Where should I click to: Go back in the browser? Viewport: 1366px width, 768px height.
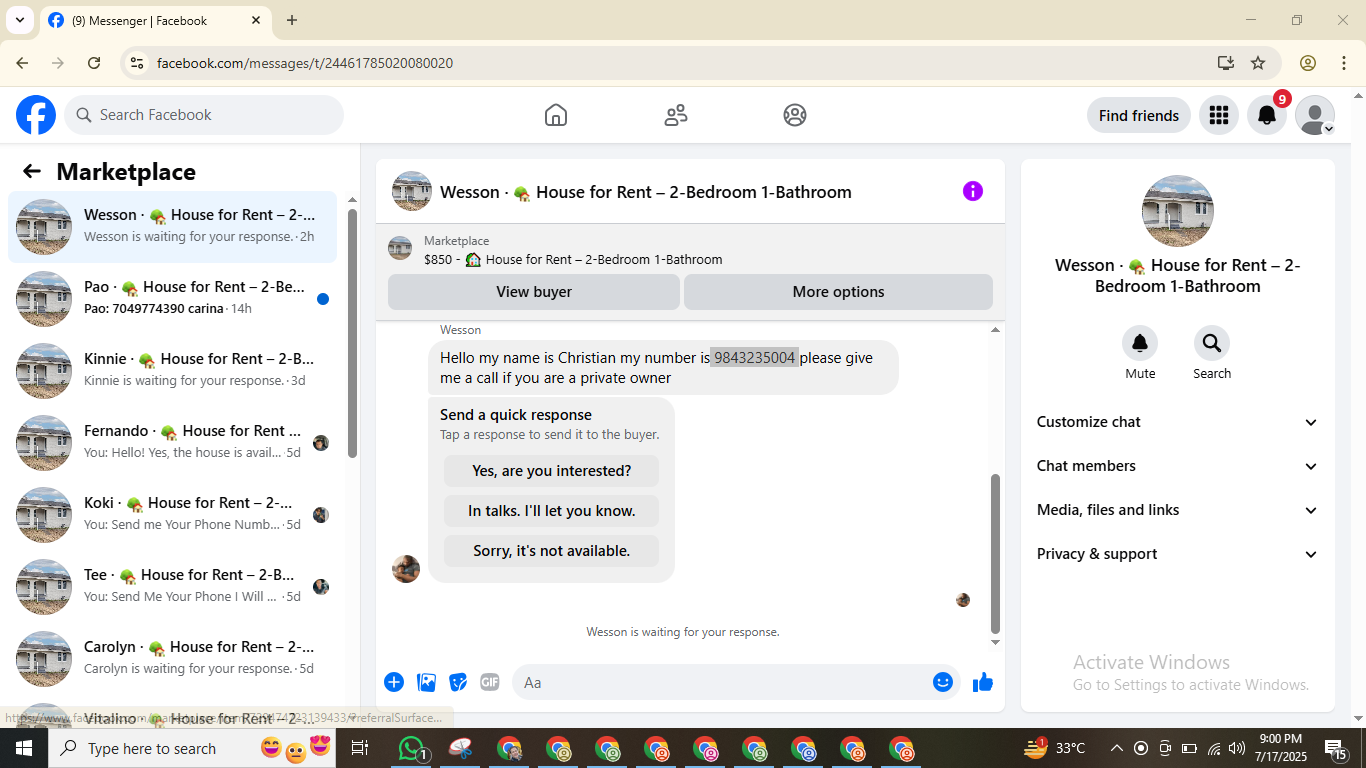point(22,63)
